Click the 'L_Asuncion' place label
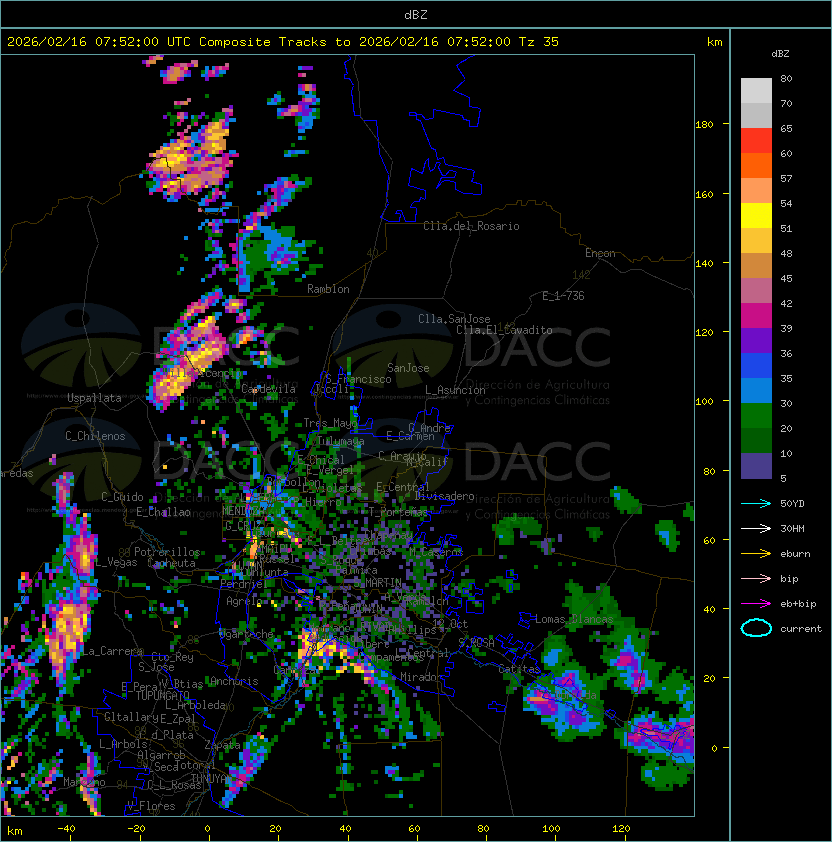 coord(455,390)
